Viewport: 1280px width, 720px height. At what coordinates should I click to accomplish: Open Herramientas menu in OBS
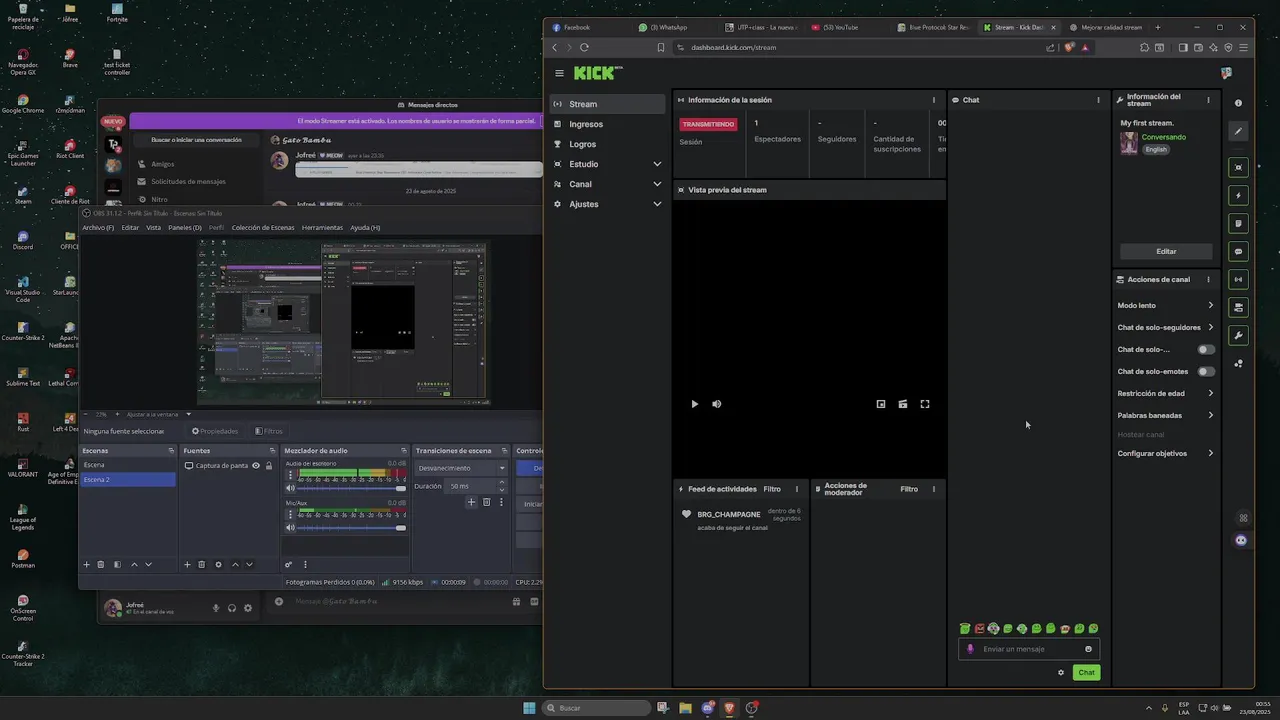point(322,228)
